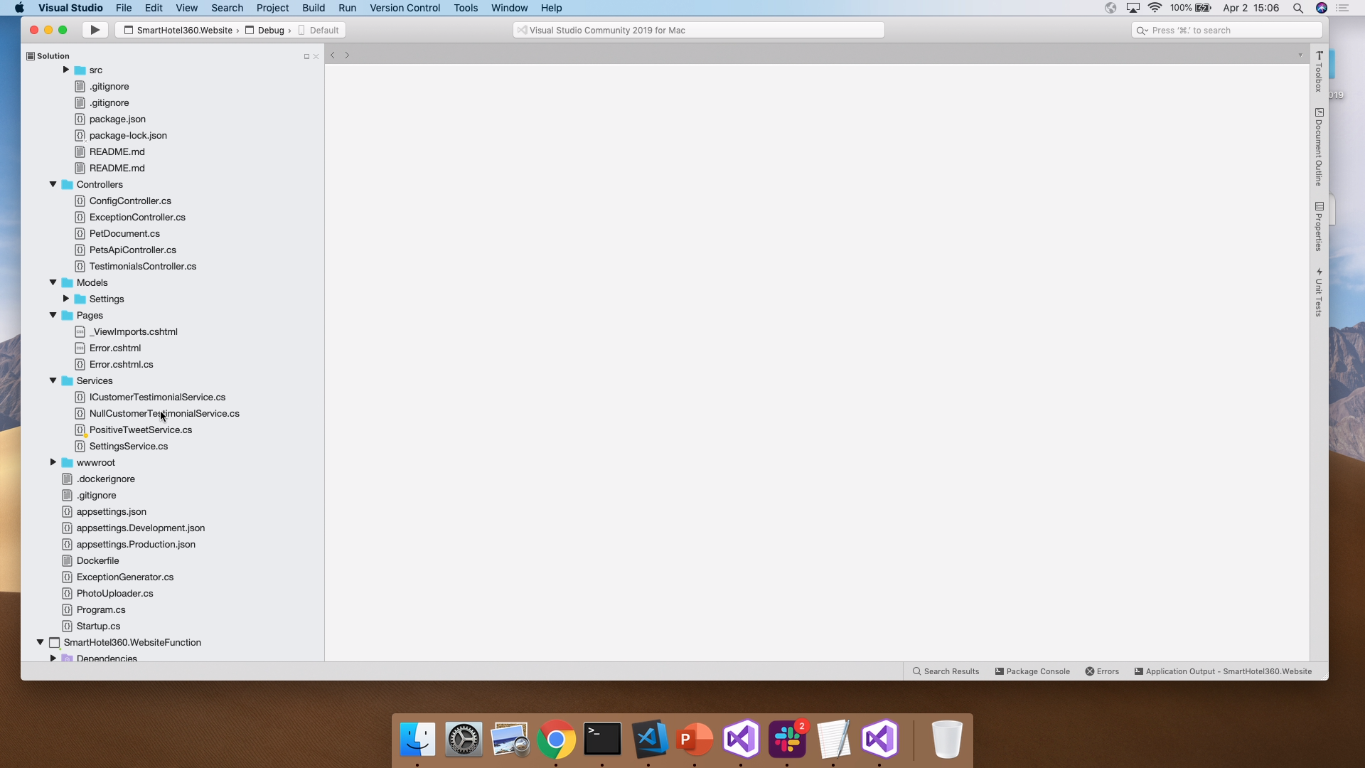
Task: Open the Properties side pad
Action: tap(1319, 226)
